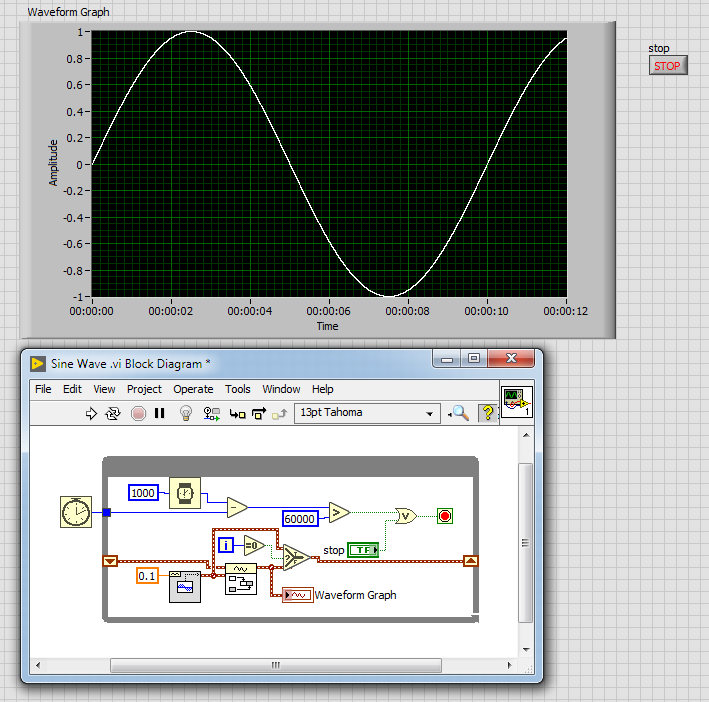Click the left shift register on the loop
This screenshot has width=709, height=702.
click(x=110, y=561)
